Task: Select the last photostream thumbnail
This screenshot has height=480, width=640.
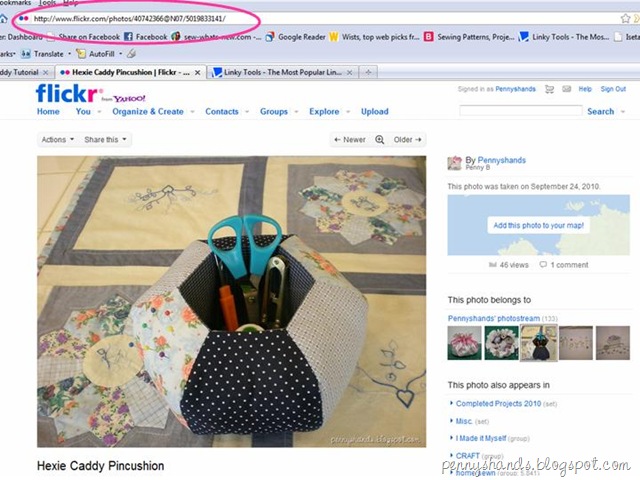Action: tap(613, 343)
